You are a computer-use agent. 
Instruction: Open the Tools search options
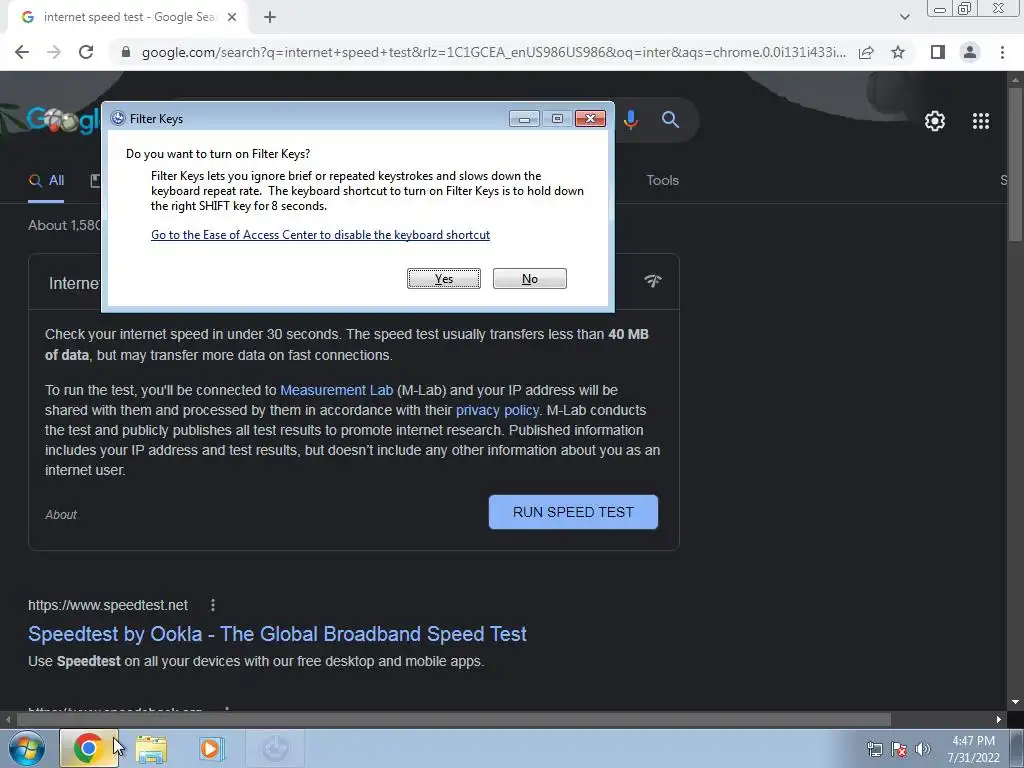pos(662,180)
